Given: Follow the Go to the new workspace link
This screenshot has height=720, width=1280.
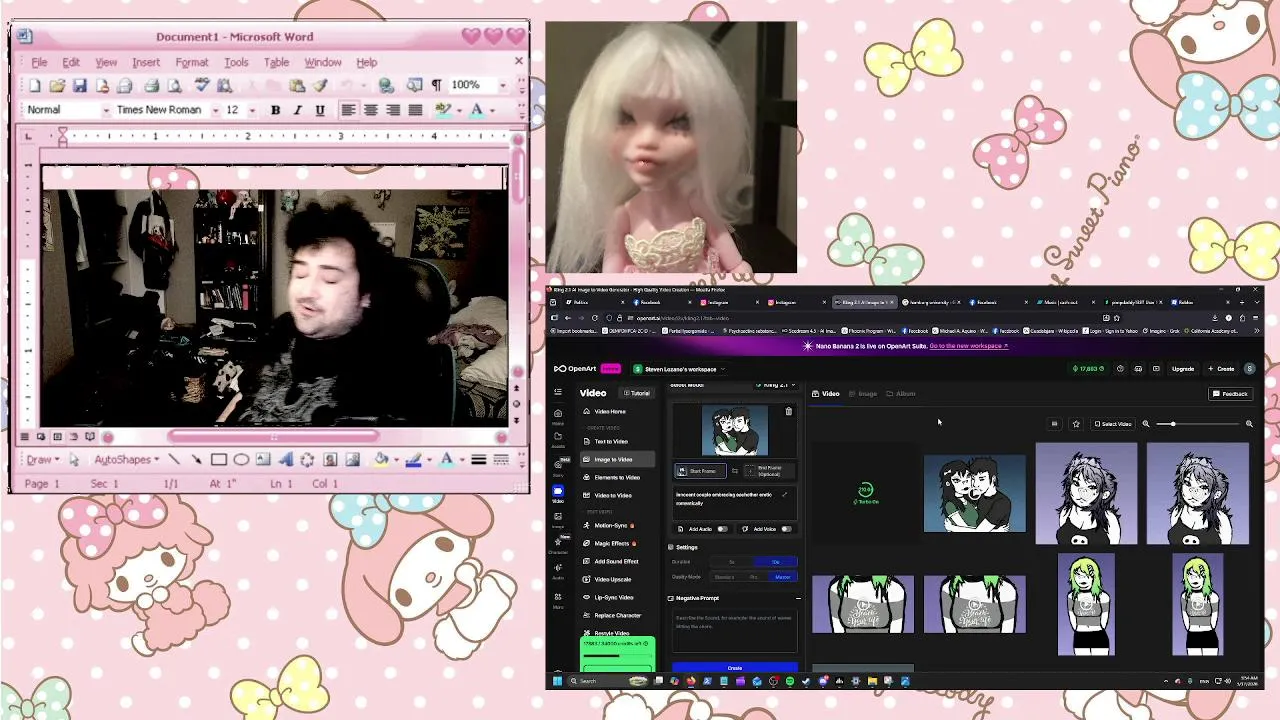Looking at the screenshot, I should [969, 346].
